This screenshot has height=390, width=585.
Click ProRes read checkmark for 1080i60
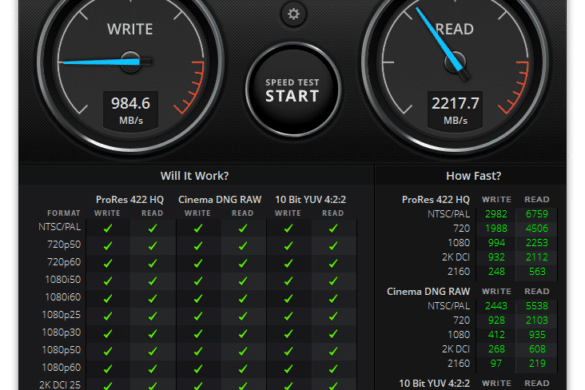(x=152, y=298)
